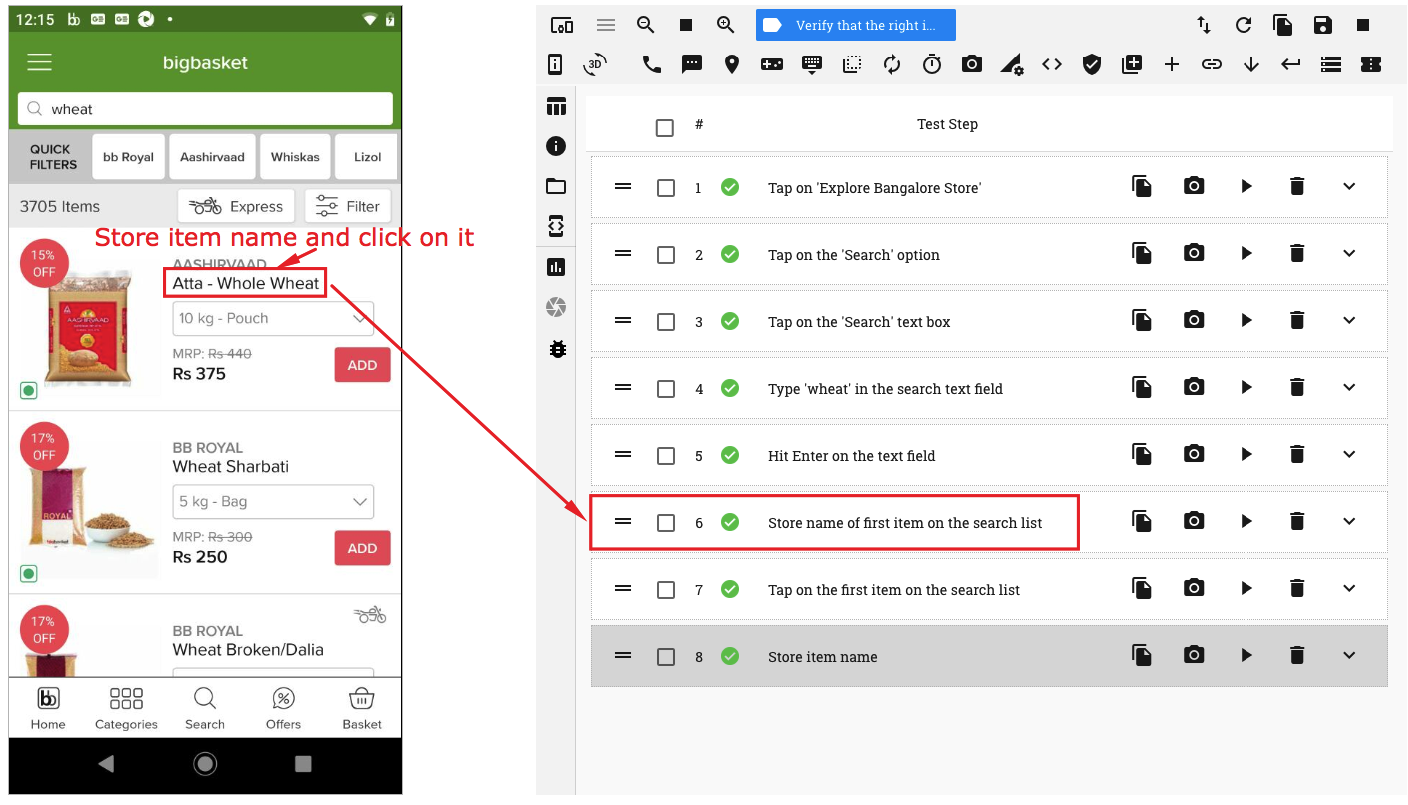Viewport: 1408px width, 805px height.
Task: Play step 5 'Hit Enter on the text field'
Action: 1246,454
